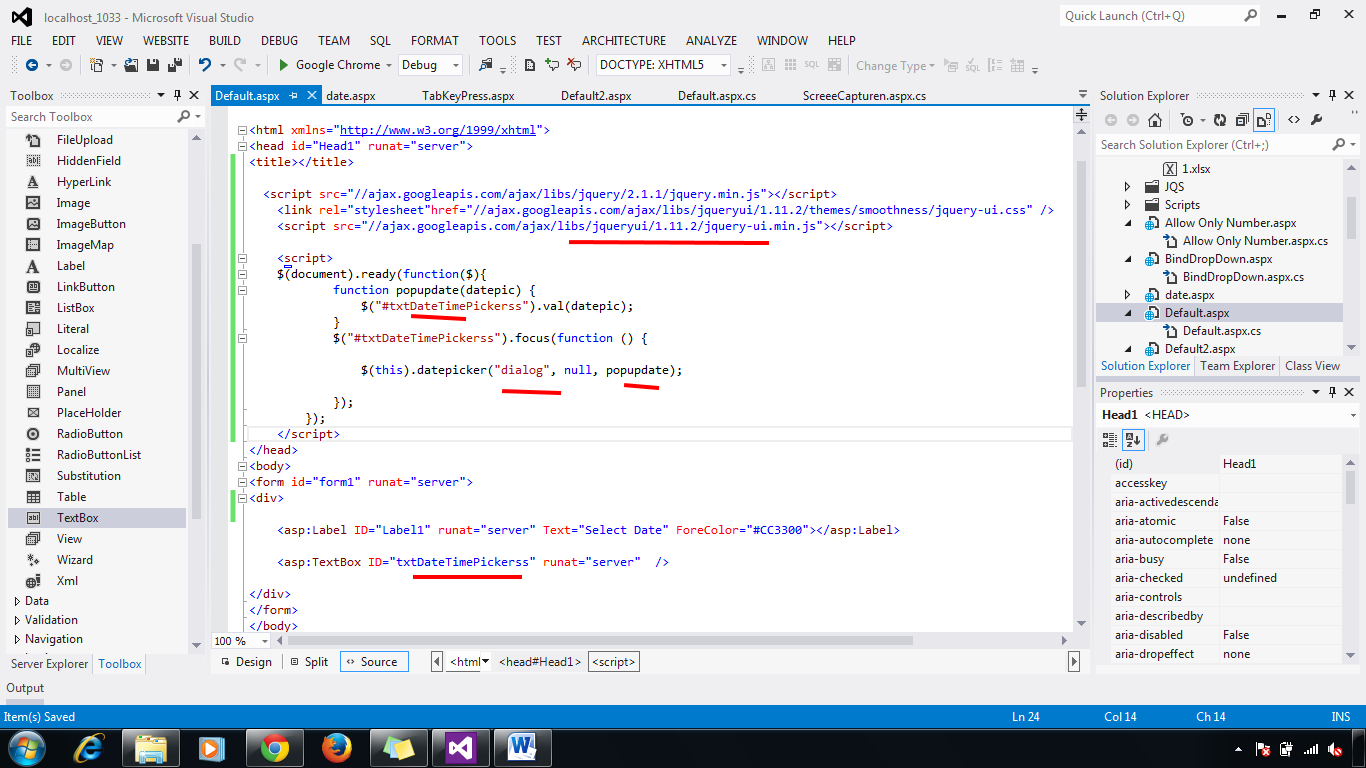This screenshot has width=1366, height=768.
Task: Open Firefox from the Windows taskbar
Action: click(x=338, y=748)
